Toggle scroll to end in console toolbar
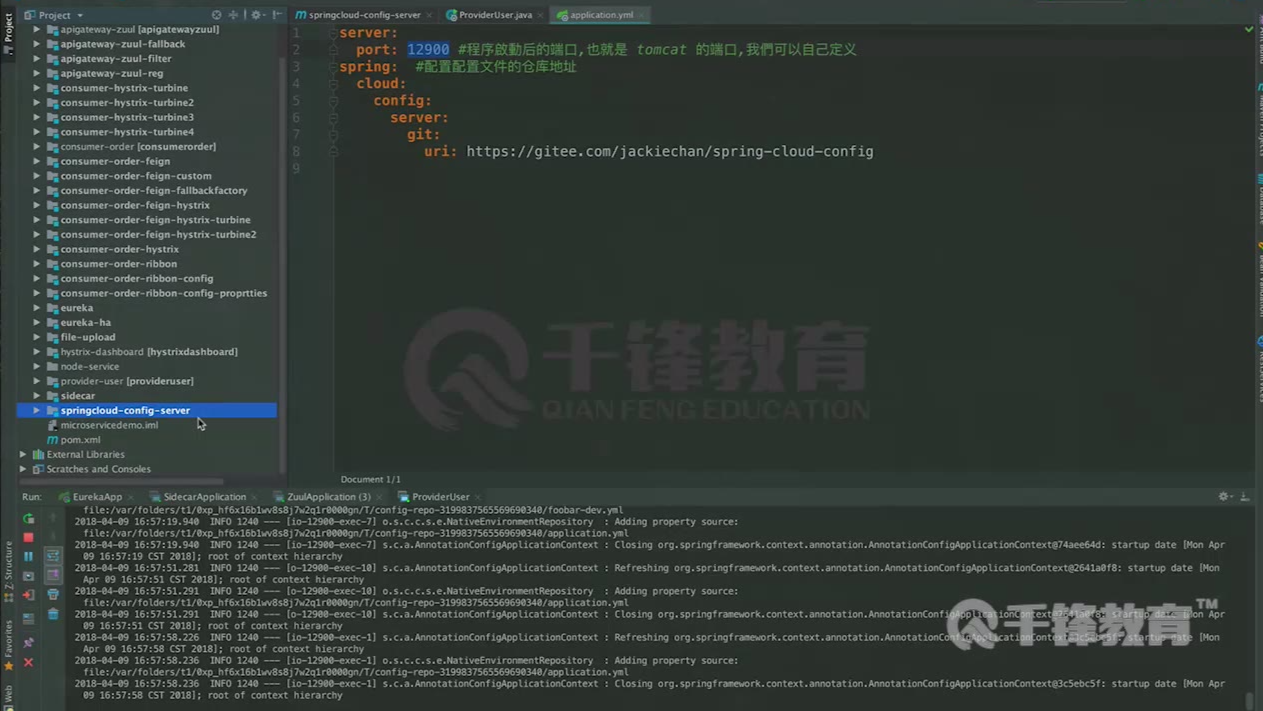 point(53,575)
